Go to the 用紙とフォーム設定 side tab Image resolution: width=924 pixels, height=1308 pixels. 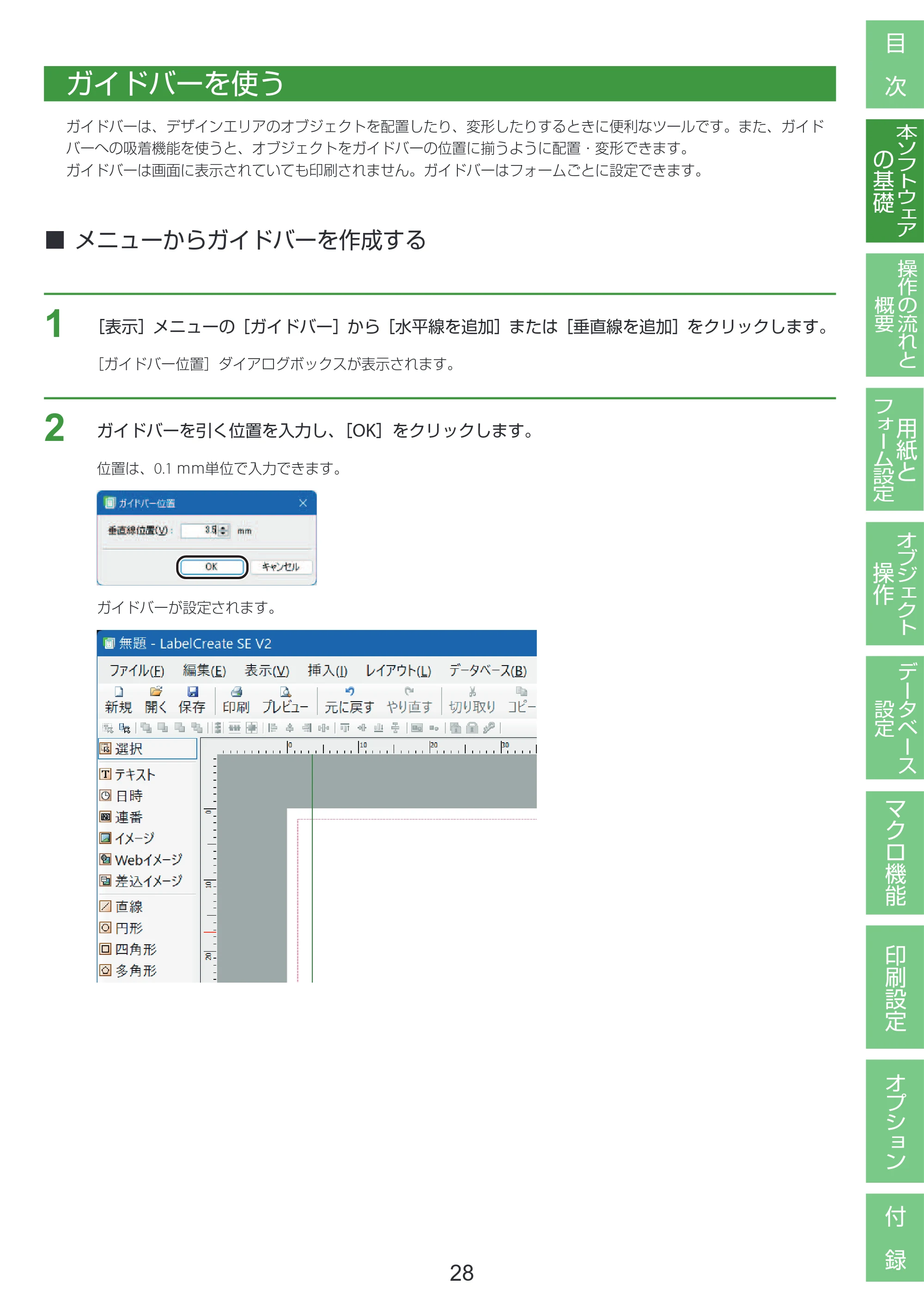(895, 450)
